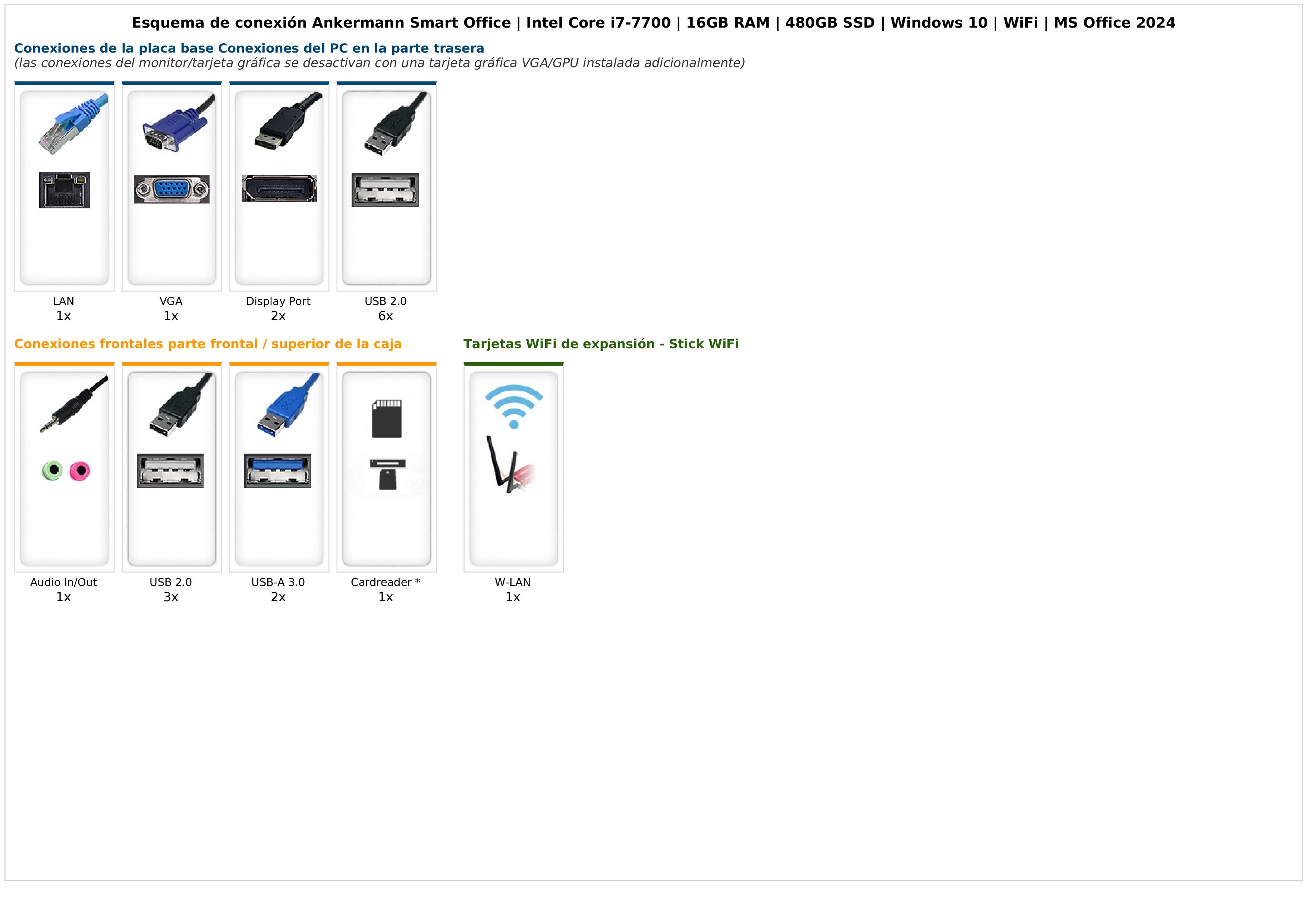Screen dimensions: 1308x924
Task: Click the blue LAN ethernet cable image
Action: pos(73,123)
